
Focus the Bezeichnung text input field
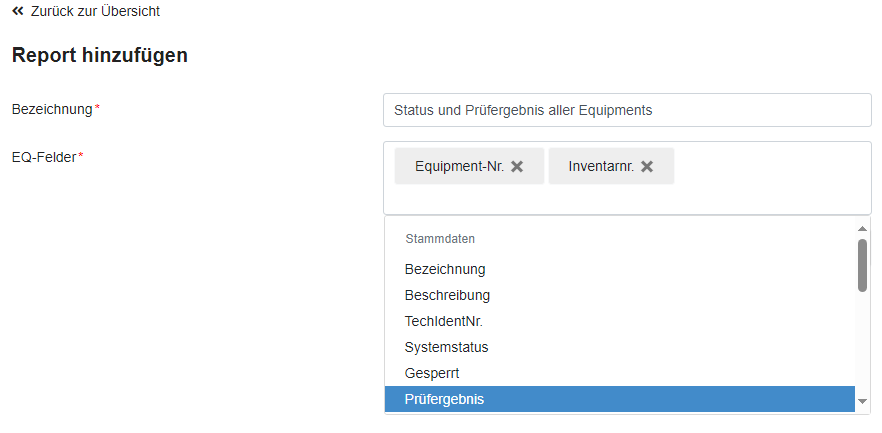(627, 110)
